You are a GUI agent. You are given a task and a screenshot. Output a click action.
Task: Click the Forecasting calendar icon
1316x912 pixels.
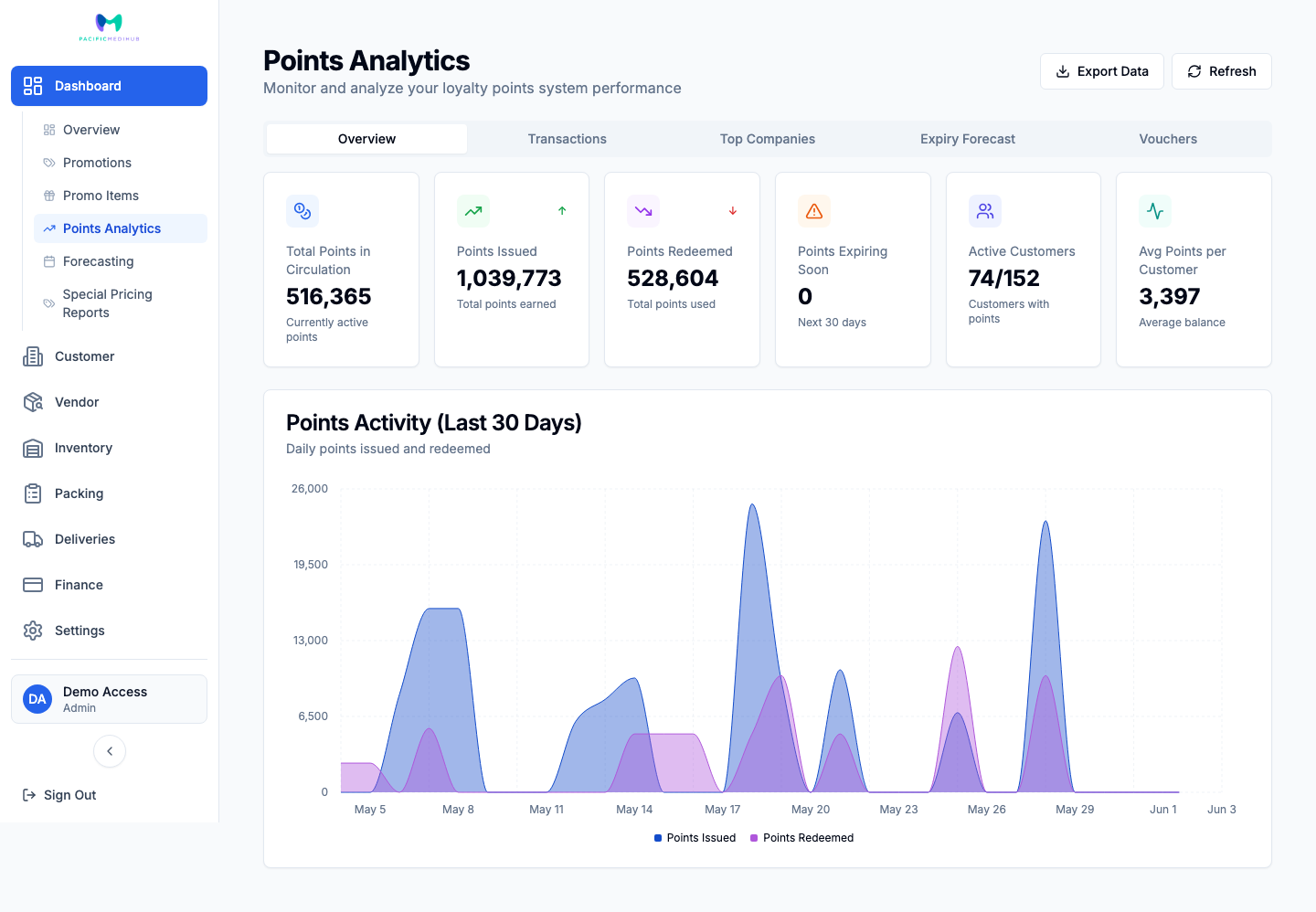49,261
